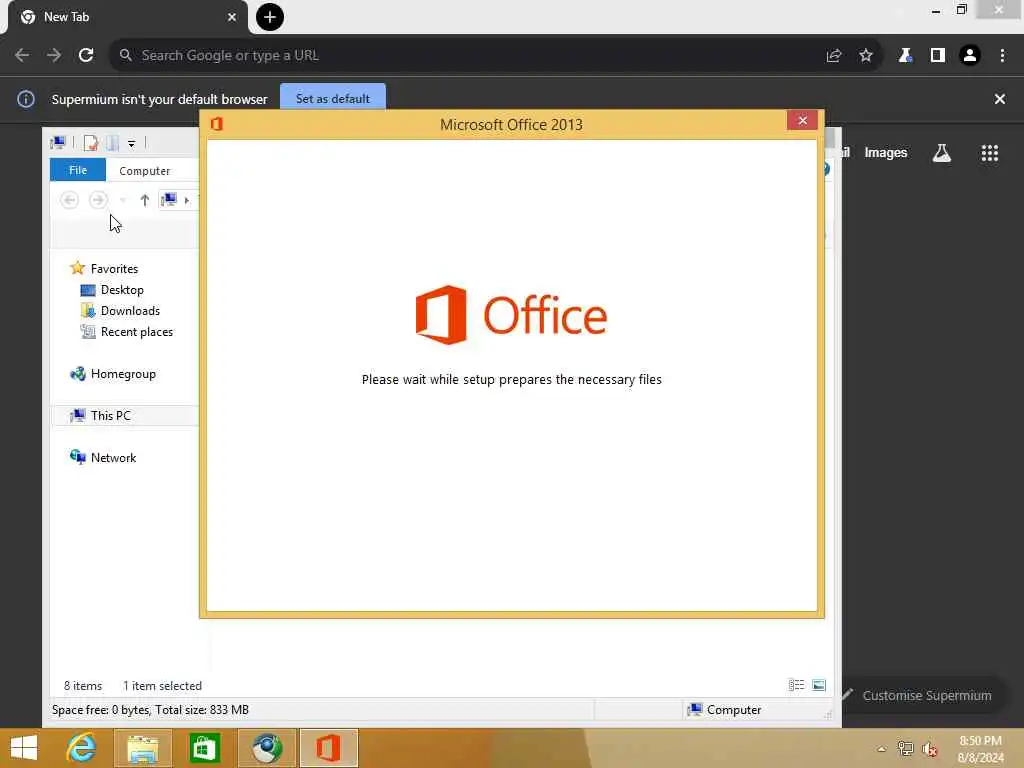The image size is (1024, 768).
Task: Go forward in Supermium browser
Action: [x=54, y=56]
